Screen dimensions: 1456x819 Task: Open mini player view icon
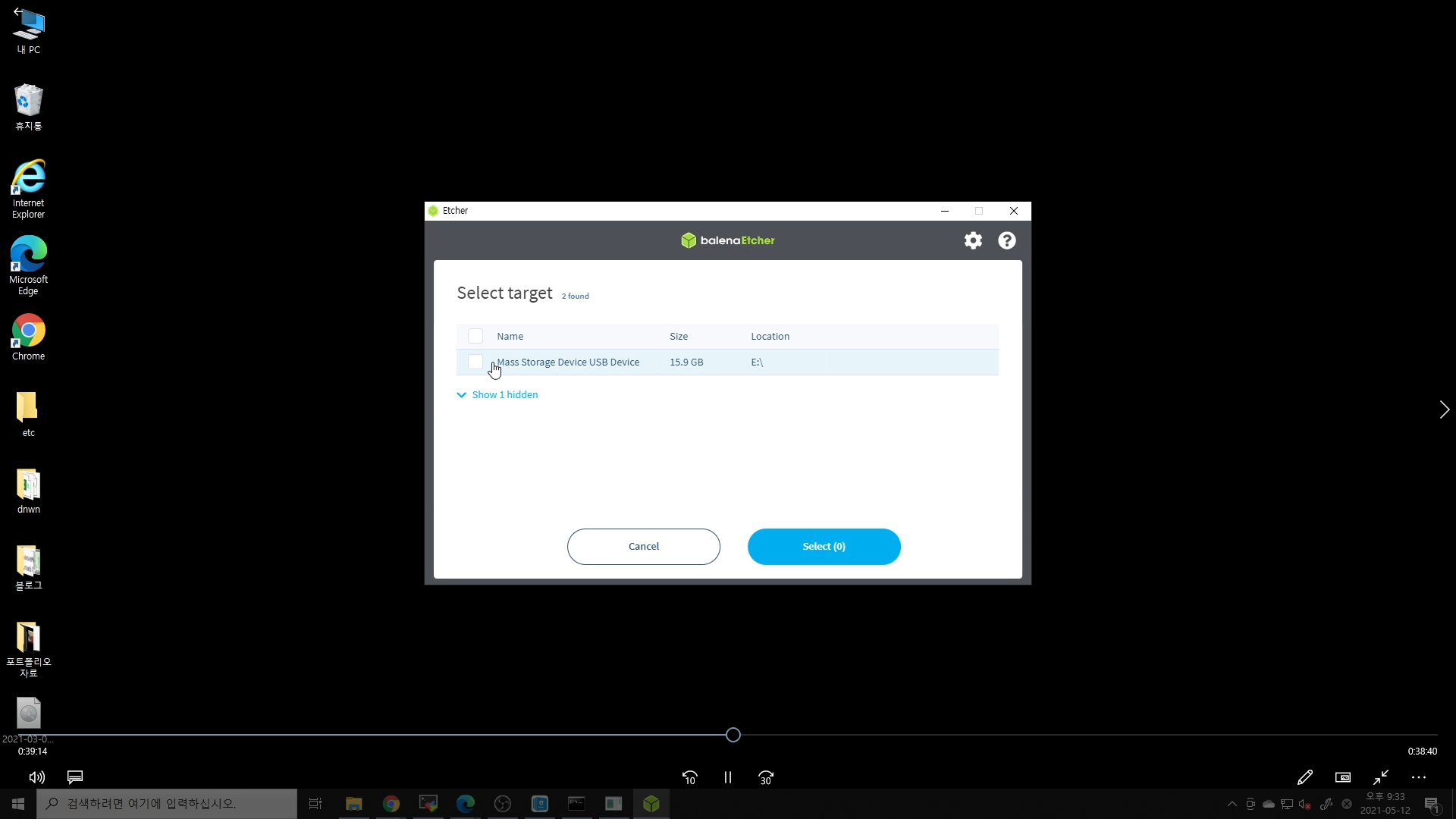click(x=1343, y=777)
